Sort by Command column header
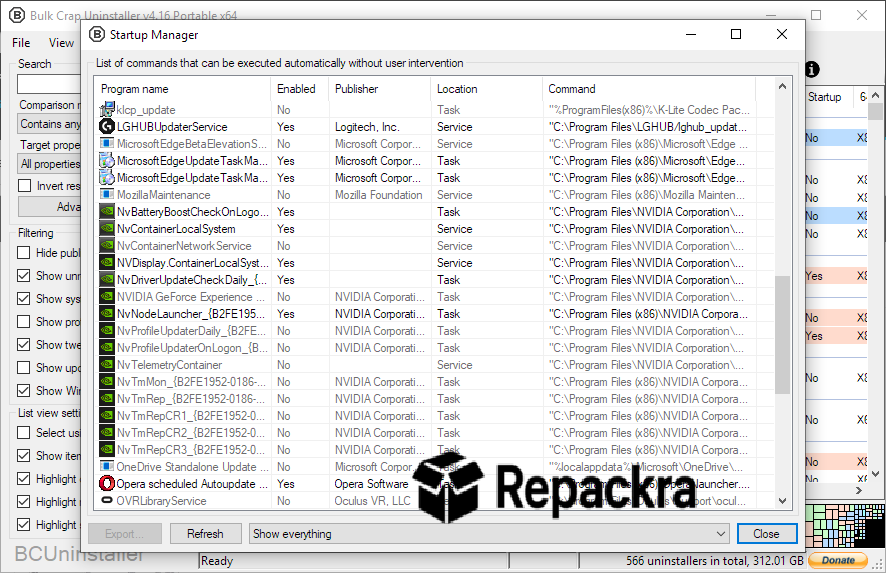Viewport: 886px width, 573px height. click(x=649, y=89)
